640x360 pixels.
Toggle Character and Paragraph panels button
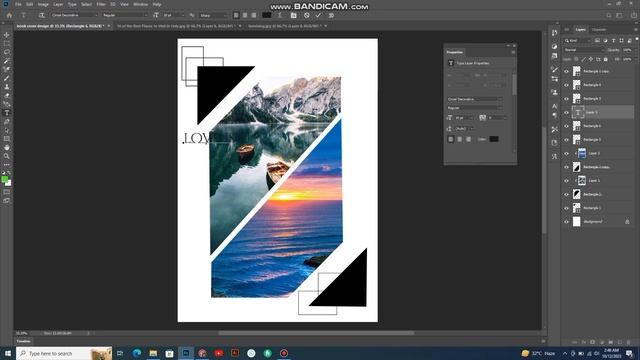pos(293,16)
